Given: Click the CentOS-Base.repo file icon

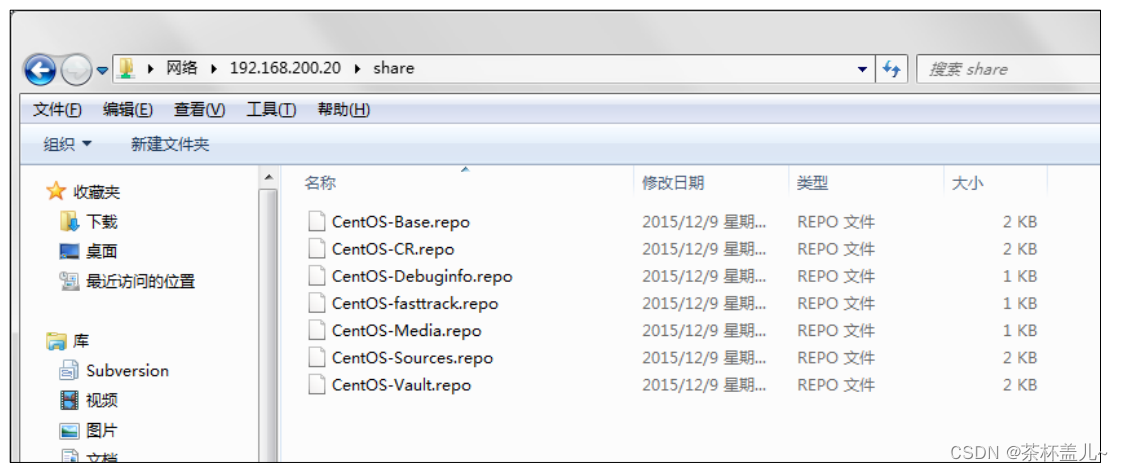Looking at the screenshot, I should tap(317, 221).
